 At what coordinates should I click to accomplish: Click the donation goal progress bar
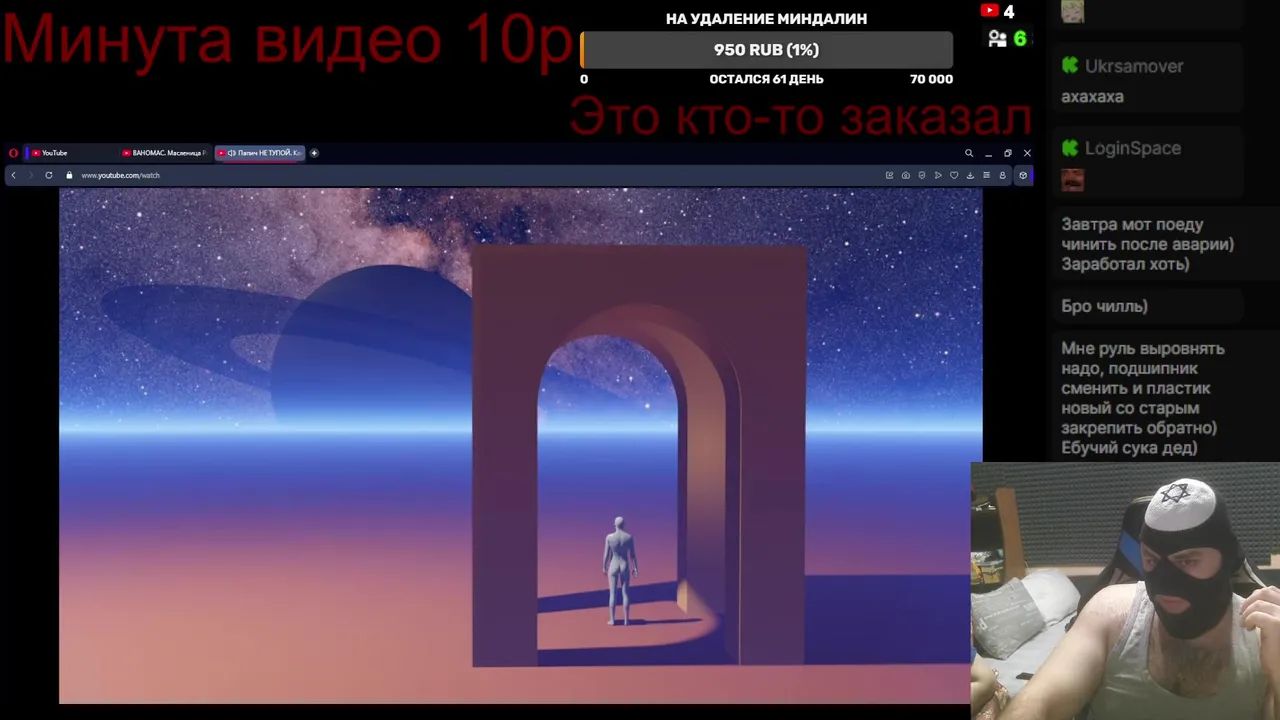point(766,50)
